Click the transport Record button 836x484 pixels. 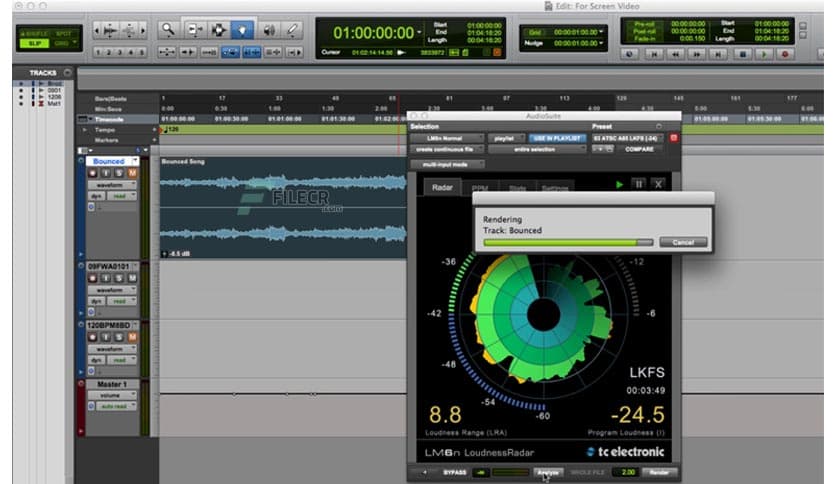(785, 54)
